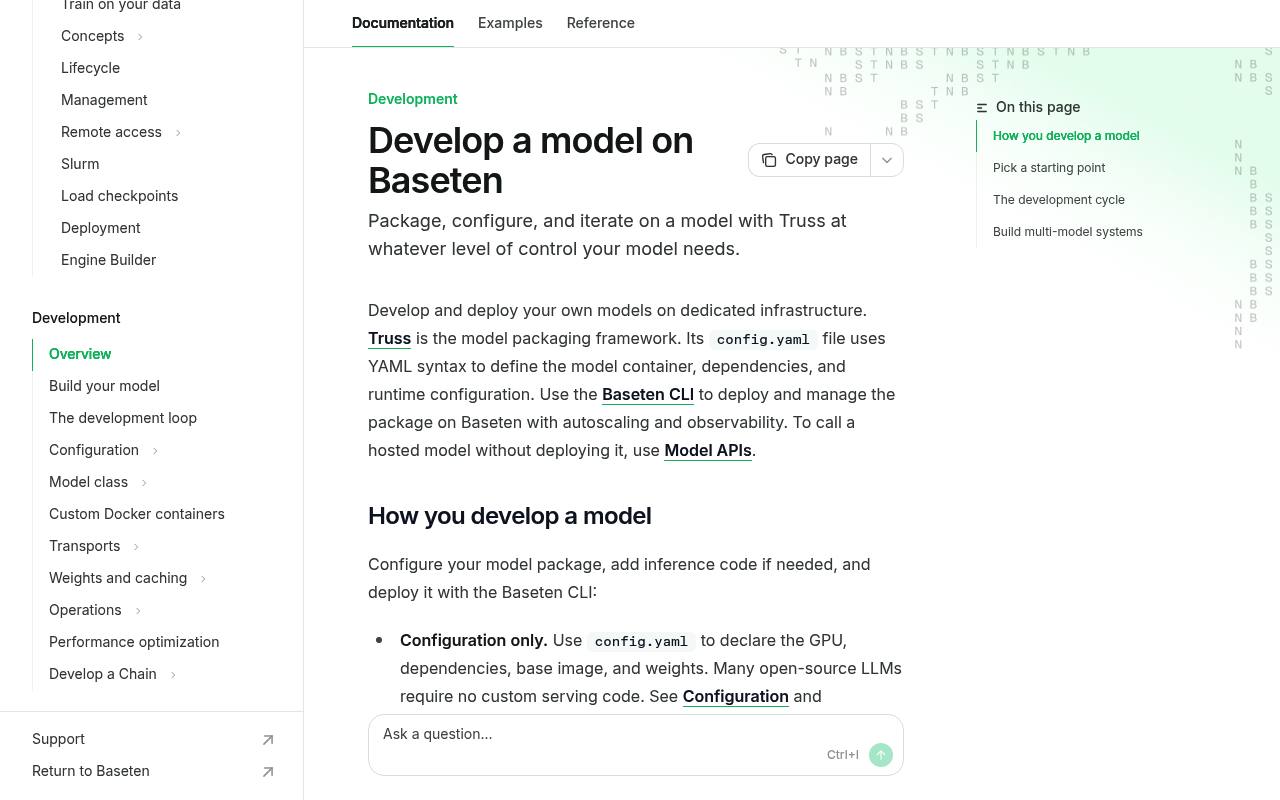Submit question with the green send arrow
Viewport: 1280px width, 800px height.
coord(881,755)
